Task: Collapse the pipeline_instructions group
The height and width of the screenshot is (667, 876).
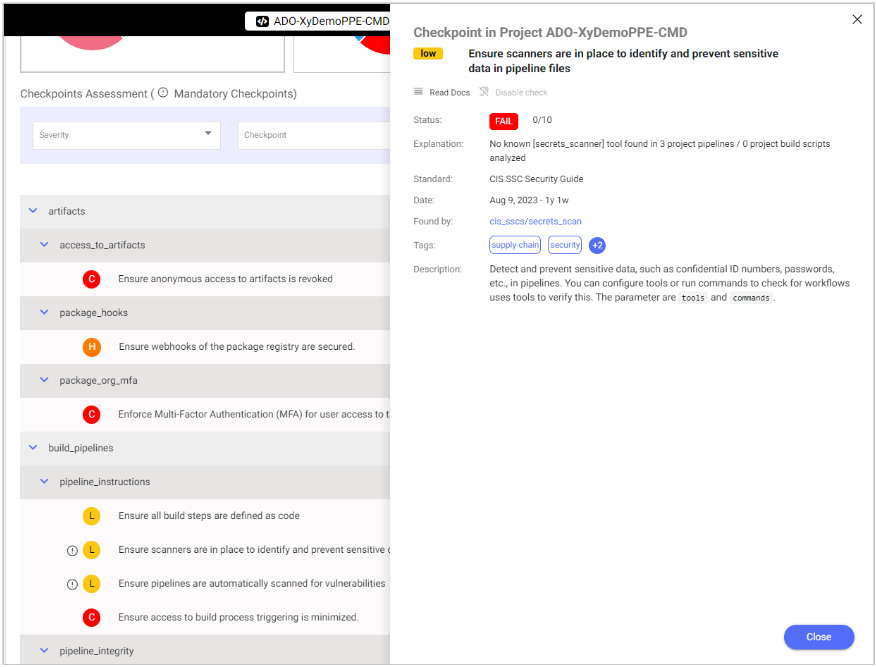Action: [x=44, y=482]
